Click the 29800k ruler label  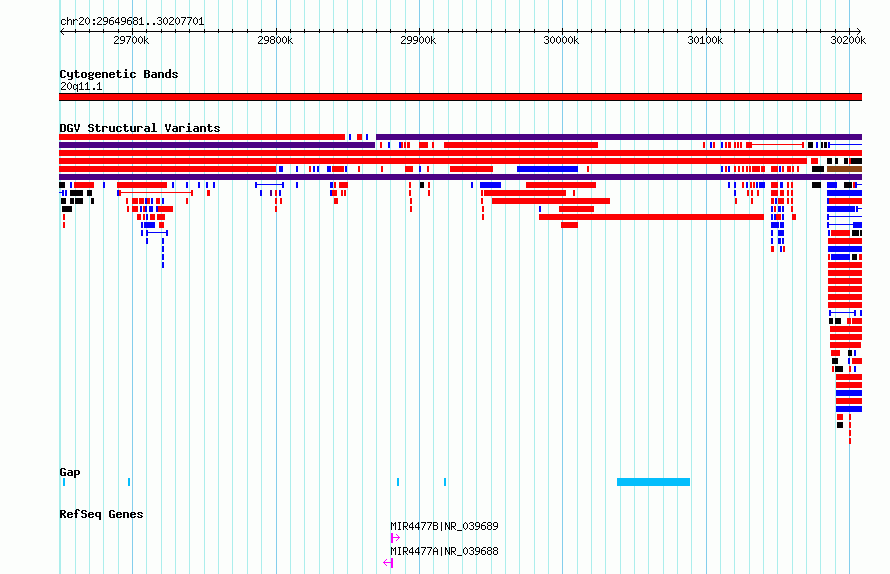tap(275, 40)
